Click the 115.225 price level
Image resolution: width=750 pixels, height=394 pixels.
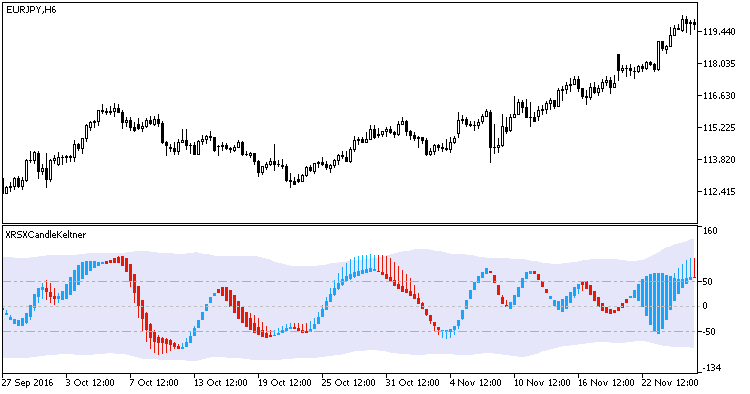(719, 128)
